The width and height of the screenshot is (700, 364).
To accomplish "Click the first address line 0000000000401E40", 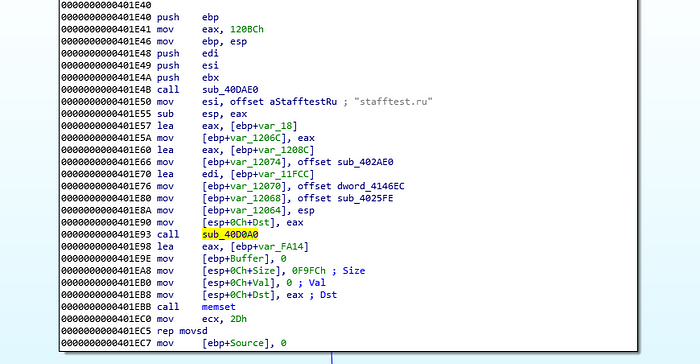I will pyautogui.click(x=106, y=5).
